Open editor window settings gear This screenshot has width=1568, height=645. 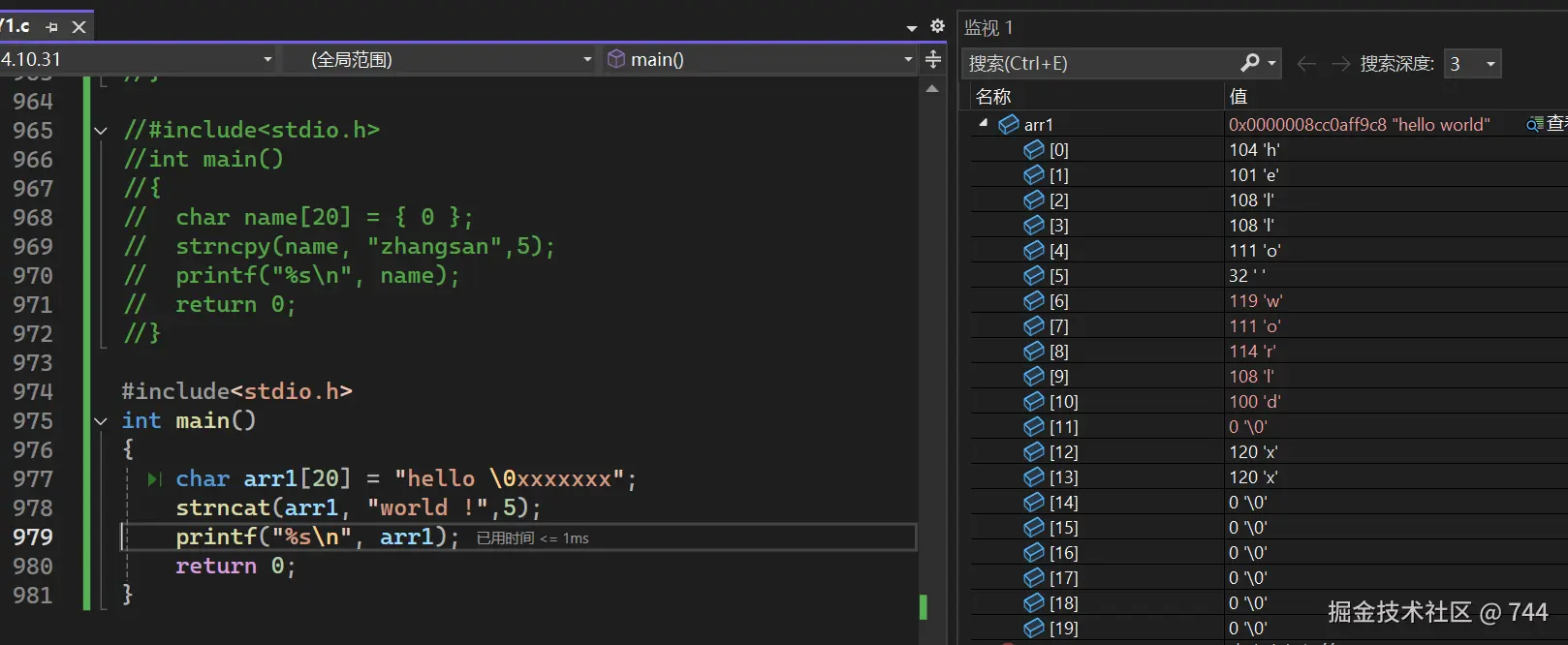click(x=937, y=26)
